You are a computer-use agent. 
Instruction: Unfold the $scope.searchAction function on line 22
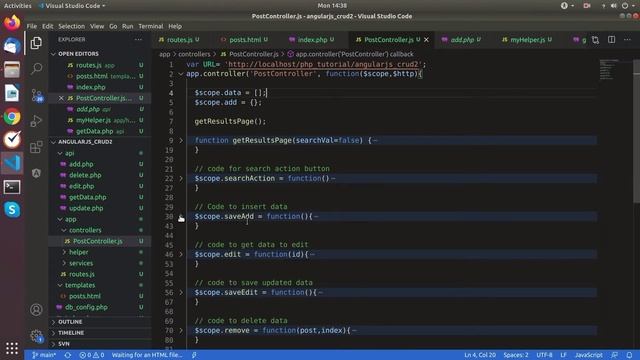181,178
